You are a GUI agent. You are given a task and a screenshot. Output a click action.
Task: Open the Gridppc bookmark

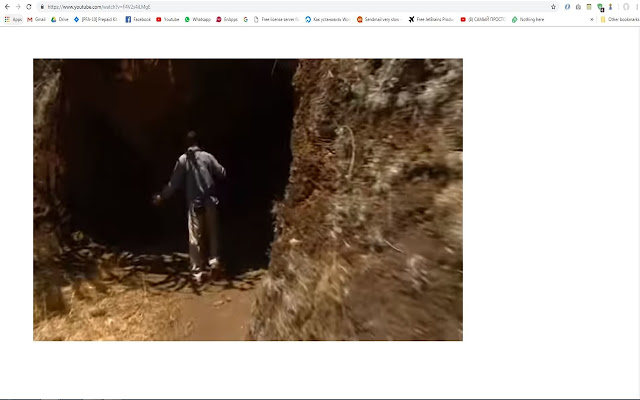(x=227, y=19)
